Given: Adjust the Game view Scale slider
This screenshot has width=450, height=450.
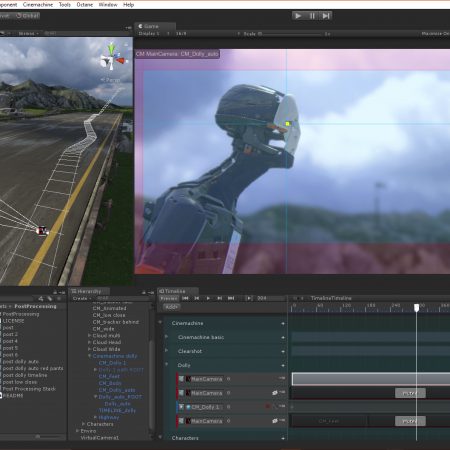Looking at the screenshot, I should click(293, 34).
